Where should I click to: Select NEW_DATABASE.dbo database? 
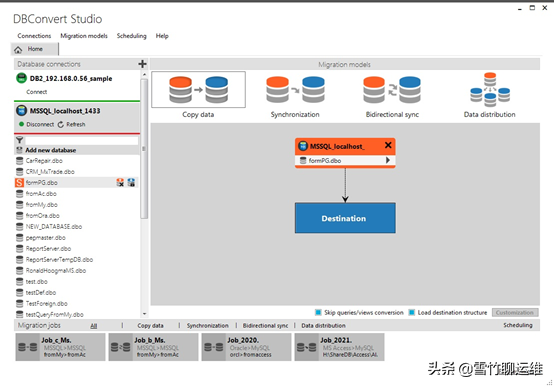pos(54,227)
